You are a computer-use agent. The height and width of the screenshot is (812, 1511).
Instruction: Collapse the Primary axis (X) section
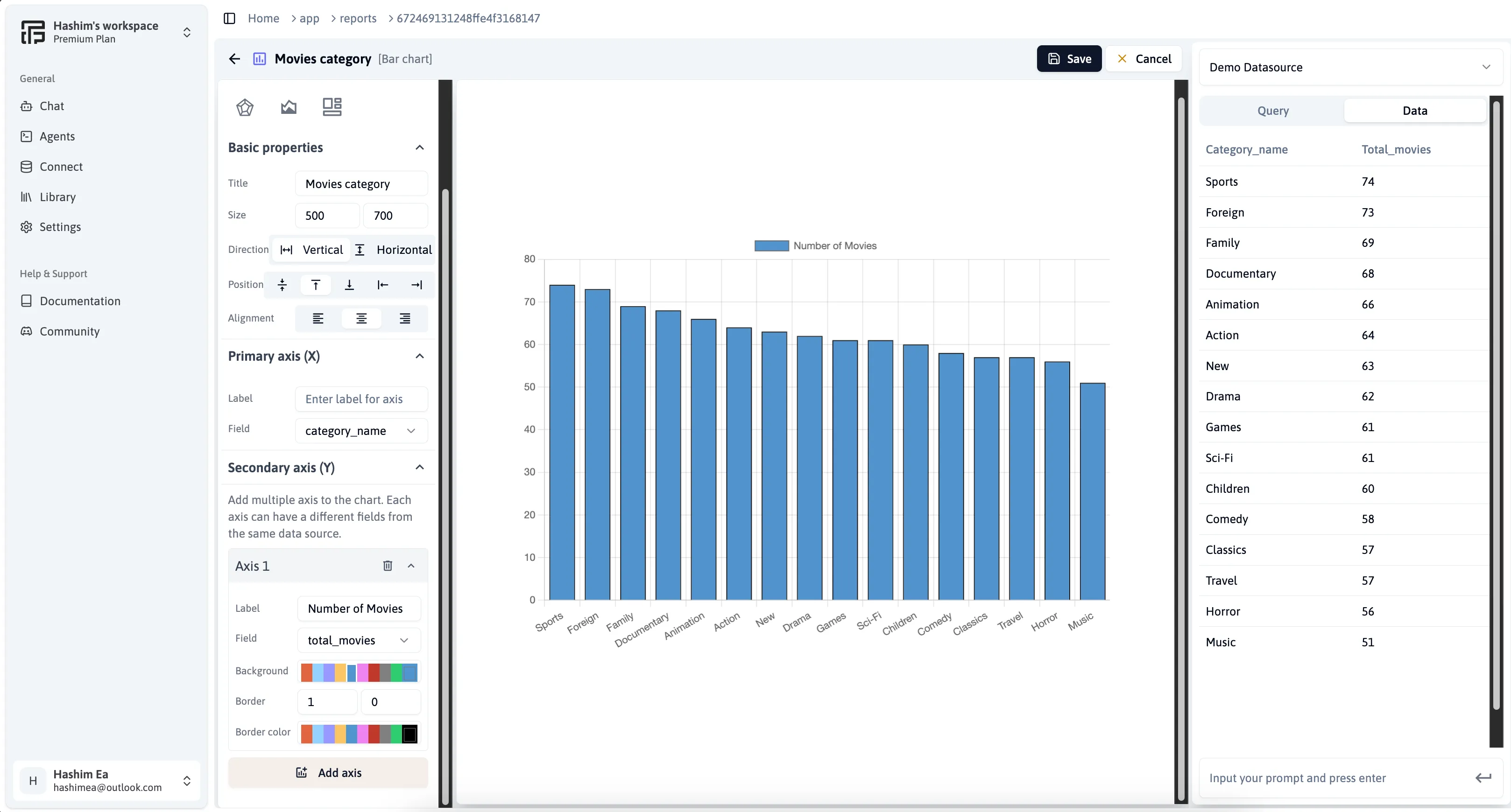click(x=419, y=357)
